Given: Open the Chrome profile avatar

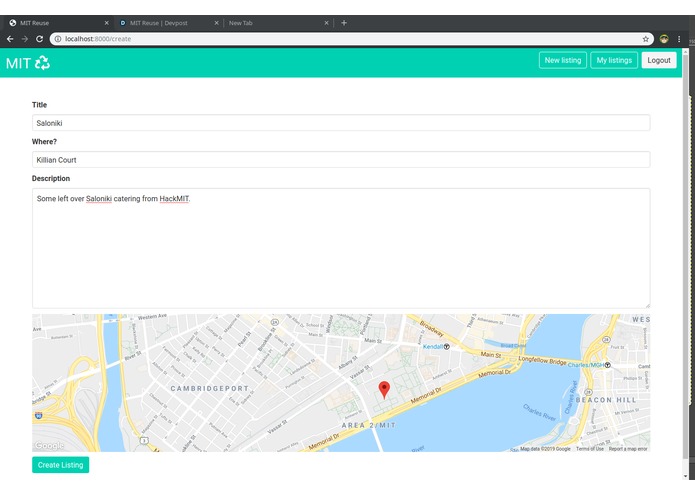Looking at the screenshot, I should click(664, 39).
